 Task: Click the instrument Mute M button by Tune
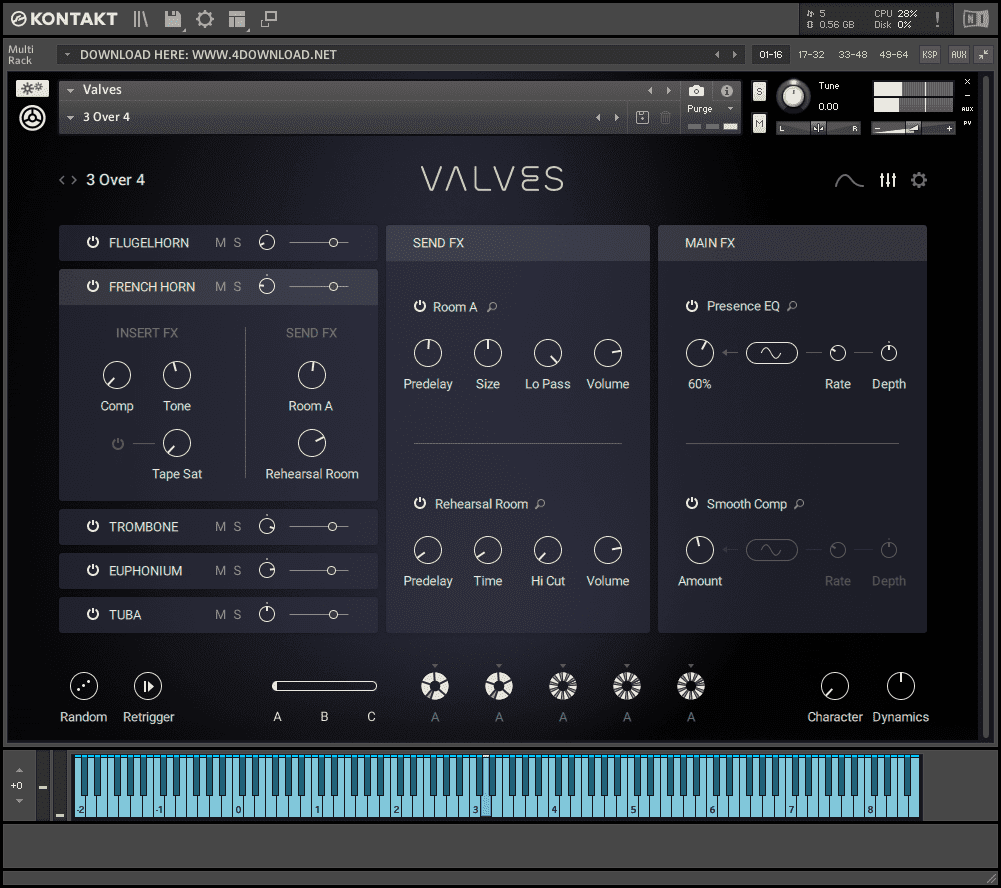click(759, 123)
